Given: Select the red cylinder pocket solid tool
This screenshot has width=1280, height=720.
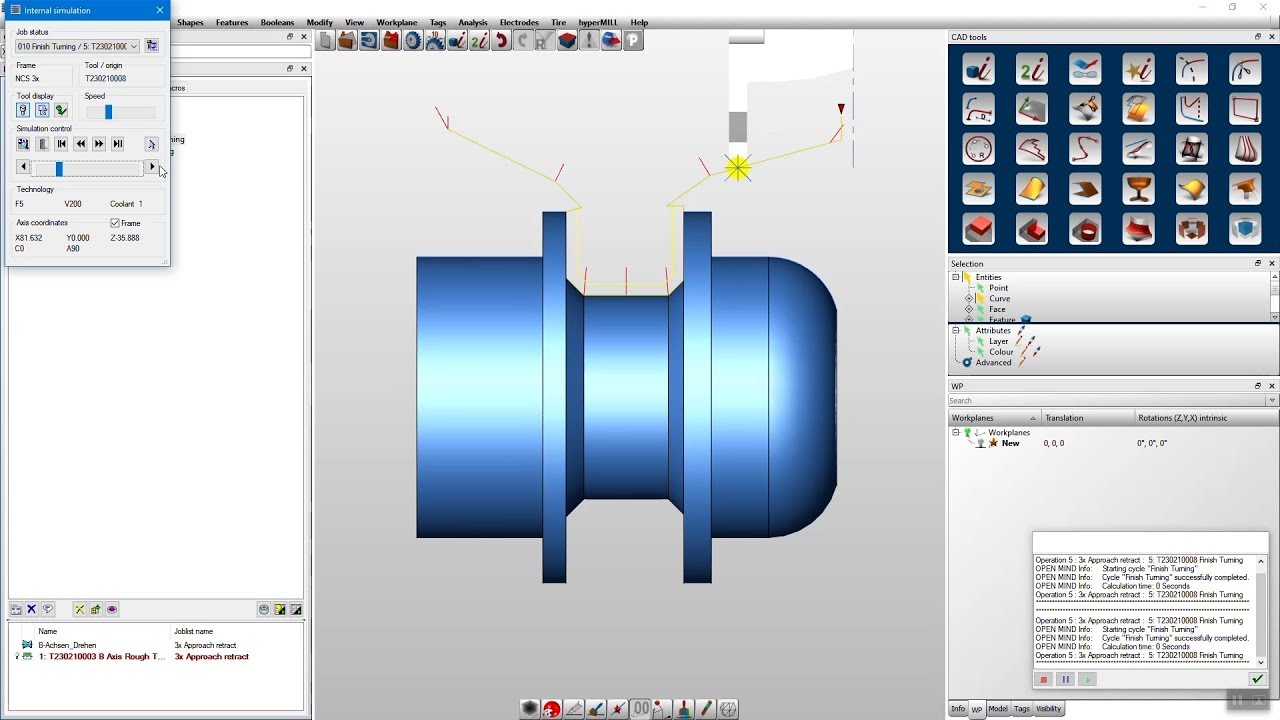Looking at the screenshot, I should [1085, 229].
